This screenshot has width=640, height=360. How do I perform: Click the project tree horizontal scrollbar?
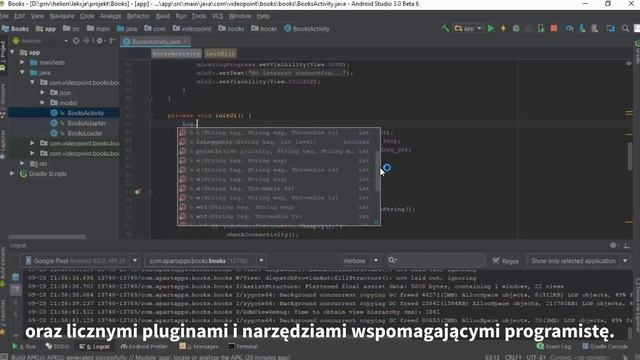click(x=47, y=237)
